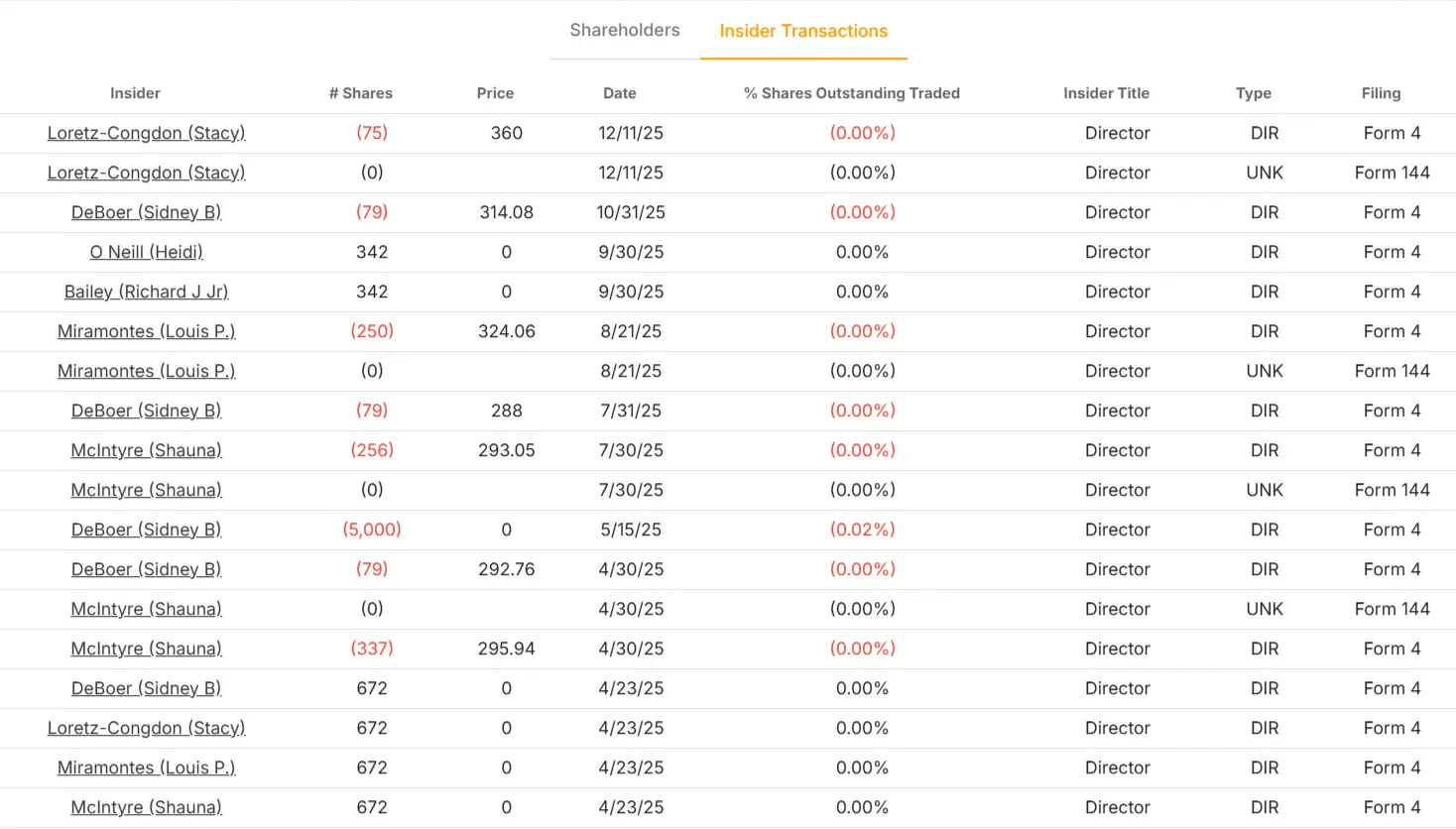The image size is (1456, 829).
Task: Click Miramontes (Louis P.) link with 324.06 price
Action: click(x=146, y=331)
